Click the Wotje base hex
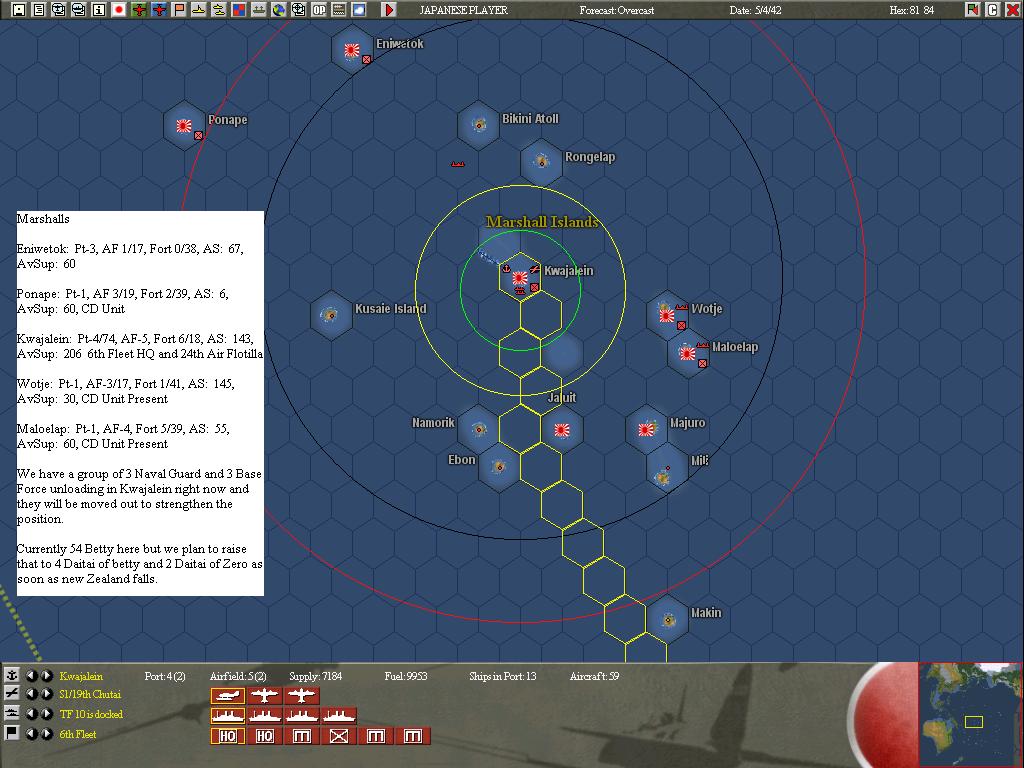 click(667, 315)
